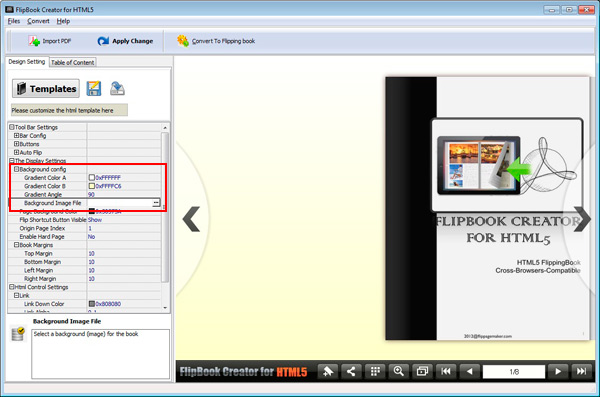Viewport: 600px width, 397px height.
Task: Click Origin Page Index value 1
Action: 90,228
